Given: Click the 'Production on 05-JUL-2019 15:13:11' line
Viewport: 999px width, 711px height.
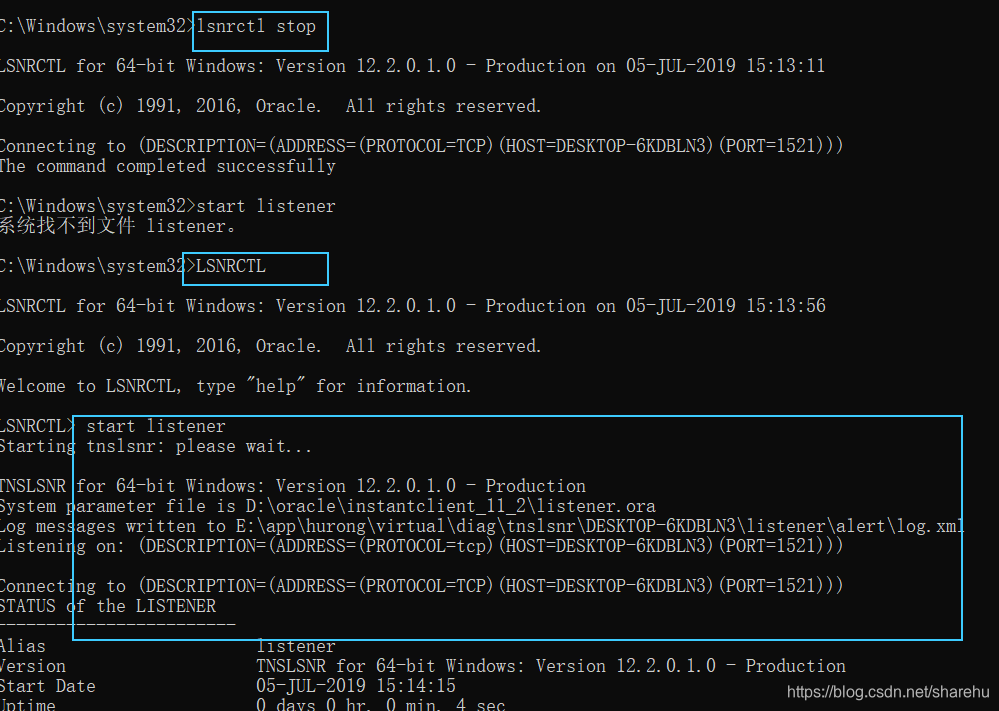Looking at the screenshot, I should coord(412,66).
